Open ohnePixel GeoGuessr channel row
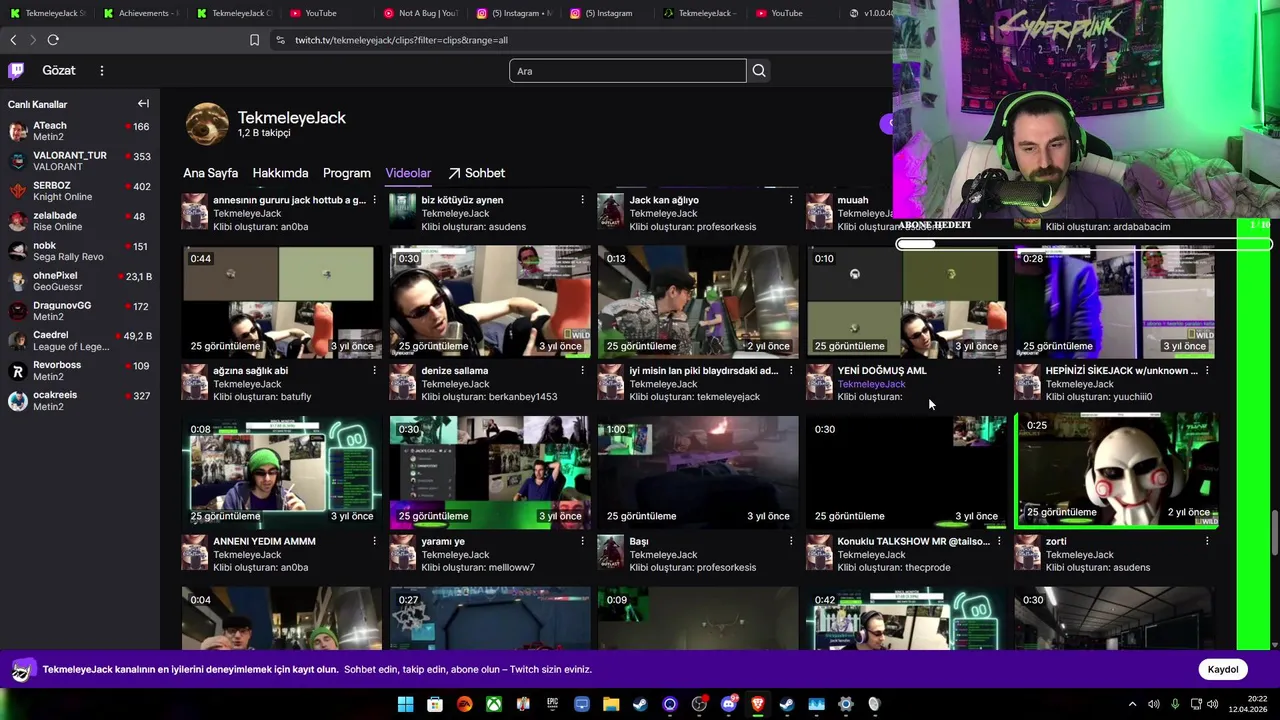This screenshot has height=720, width=1280. [80, 281]
